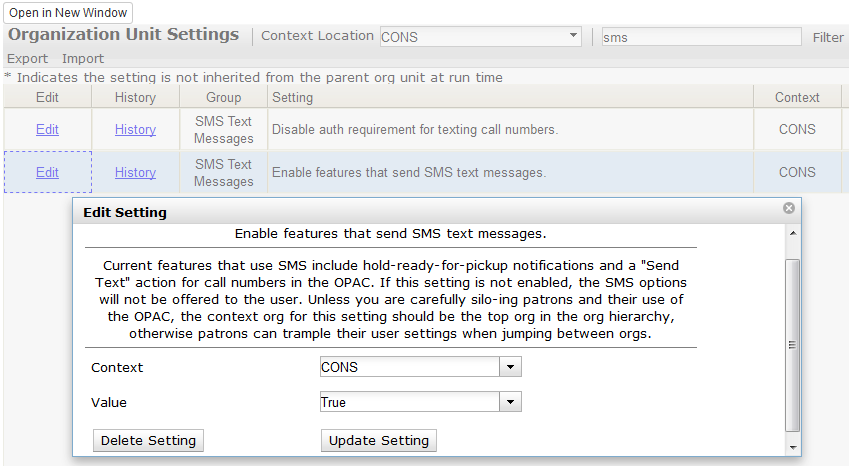Click the sms filter text field
This screenshot has height=466, width=849.
[700, 37]
